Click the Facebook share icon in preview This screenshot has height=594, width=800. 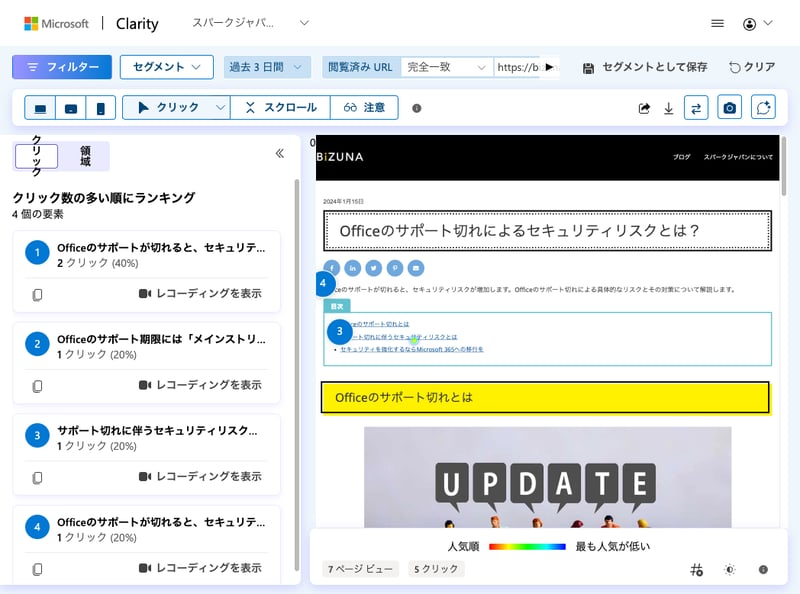[332, 267]
